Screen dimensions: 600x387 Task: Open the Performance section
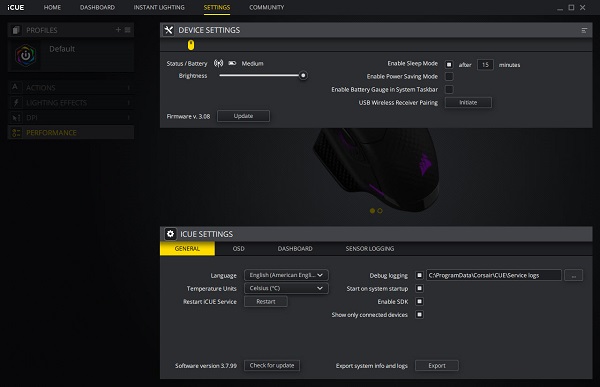[x=71, y=133]
